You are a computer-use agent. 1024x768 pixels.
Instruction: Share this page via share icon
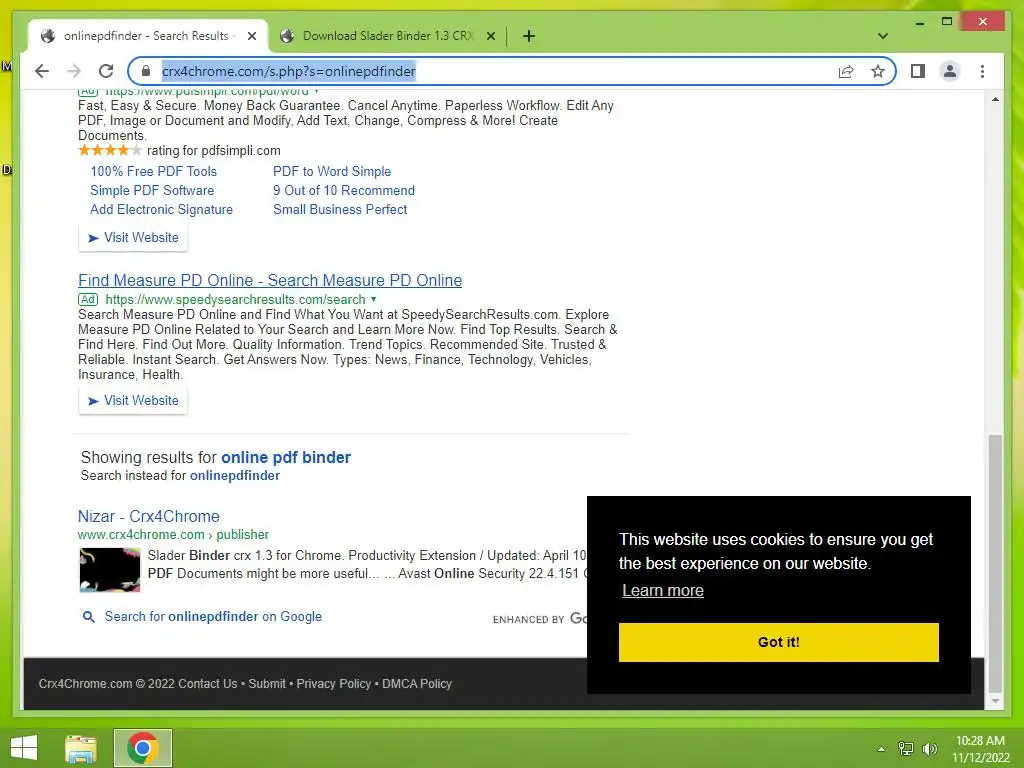point(846,71)
